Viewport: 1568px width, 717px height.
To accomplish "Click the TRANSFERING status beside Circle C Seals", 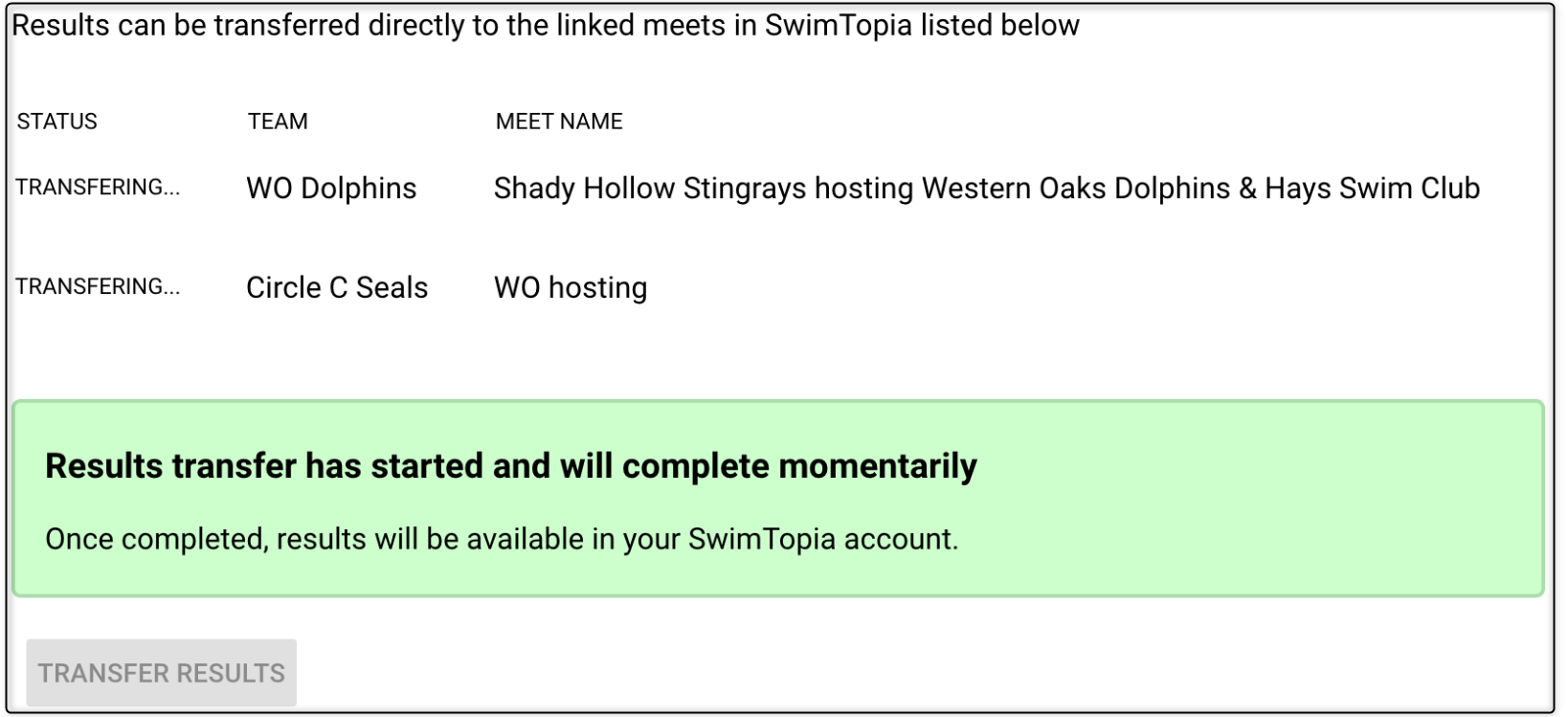I will tap(98, 287).
